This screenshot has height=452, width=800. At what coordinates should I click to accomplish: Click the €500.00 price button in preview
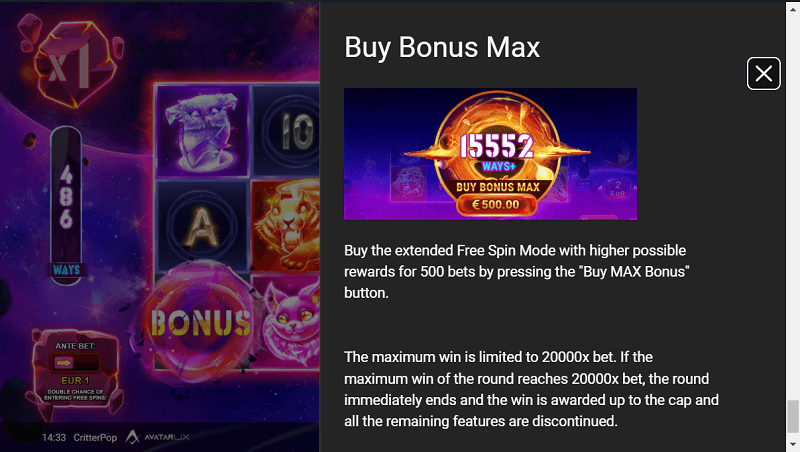coord(496,205)
